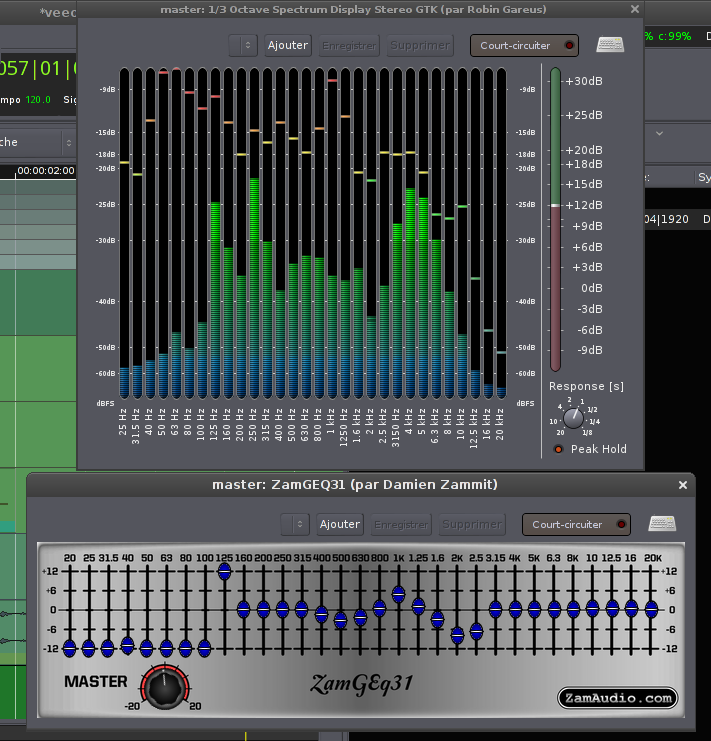Screen dimensions: 711x741
Task: Toggle the Peak Hold indicator
Action: 558,449
